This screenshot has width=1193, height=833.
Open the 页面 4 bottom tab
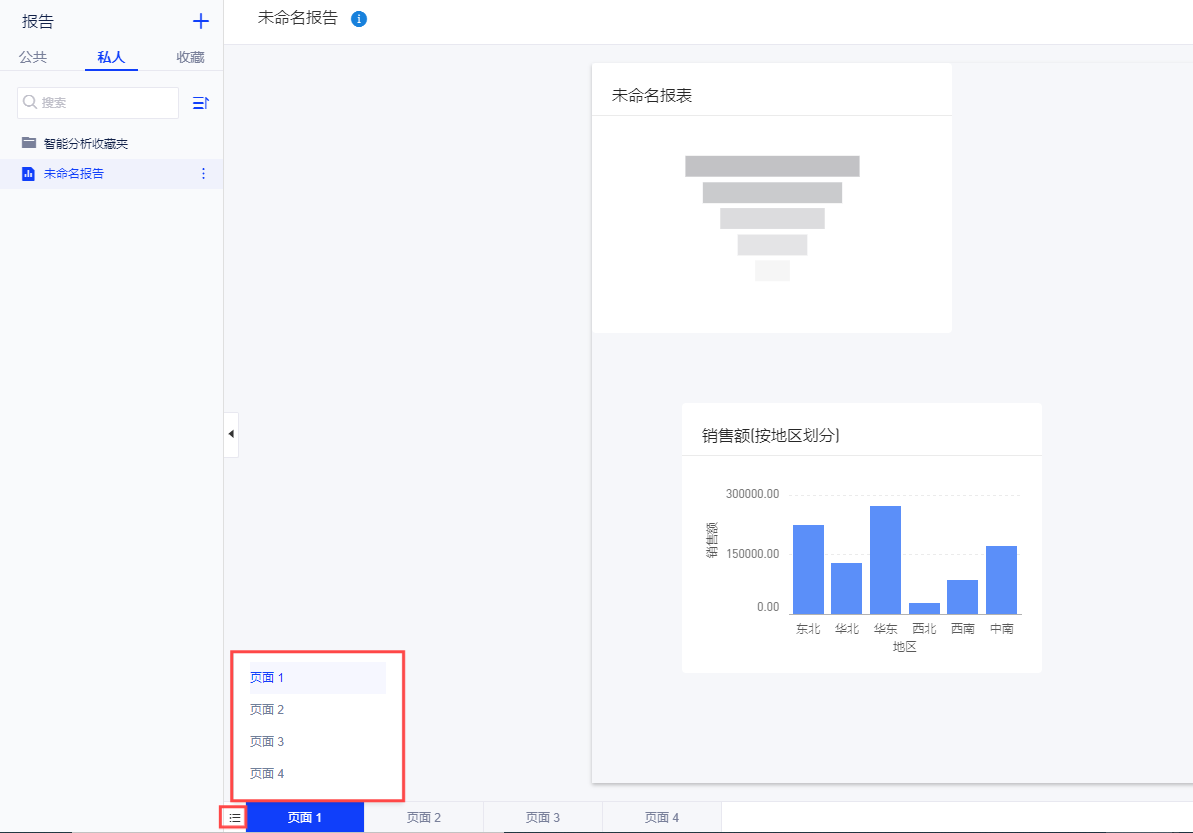[x=661, y=818]
